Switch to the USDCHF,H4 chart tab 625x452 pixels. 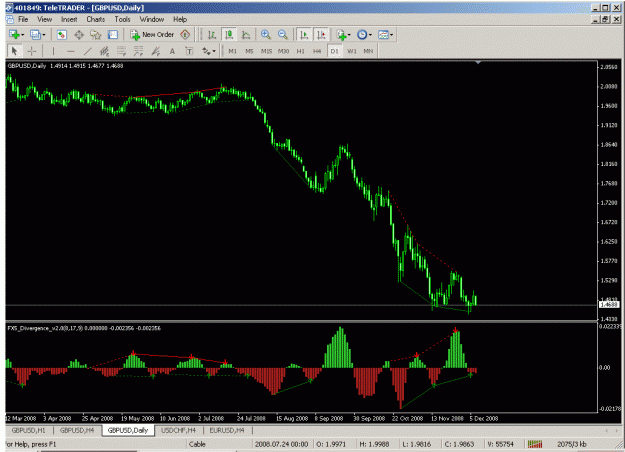point(178,430)
